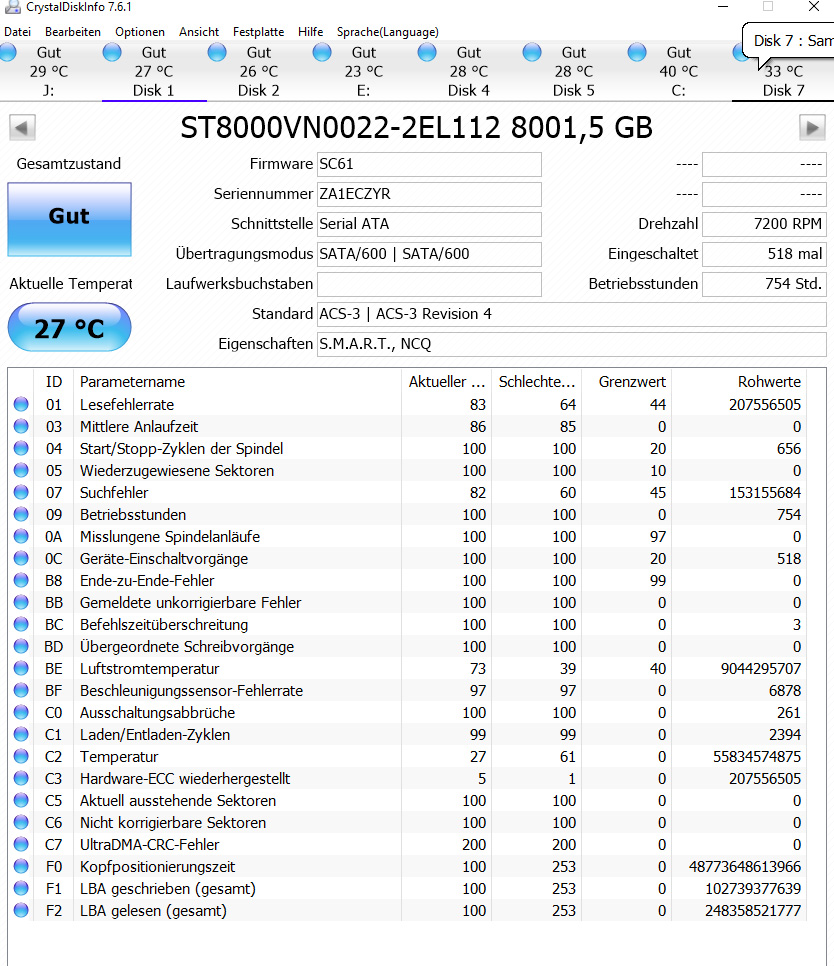Viewport: 834px width, 966px height.
Task: Click the Übertragungsmodus field SATA/600
Action: pyautogui.click(x=429, y=254)
